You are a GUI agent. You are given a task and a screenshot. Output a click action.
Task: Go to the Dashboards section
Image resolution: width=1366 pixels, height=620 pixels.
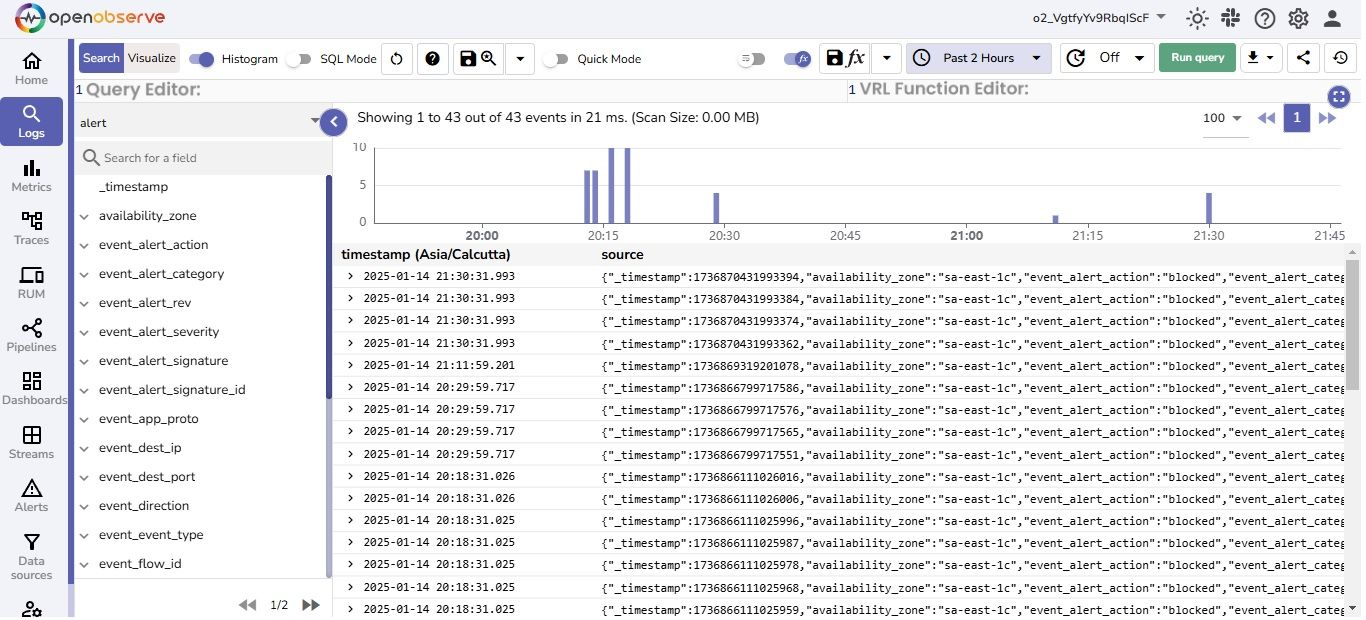[34, 390]
